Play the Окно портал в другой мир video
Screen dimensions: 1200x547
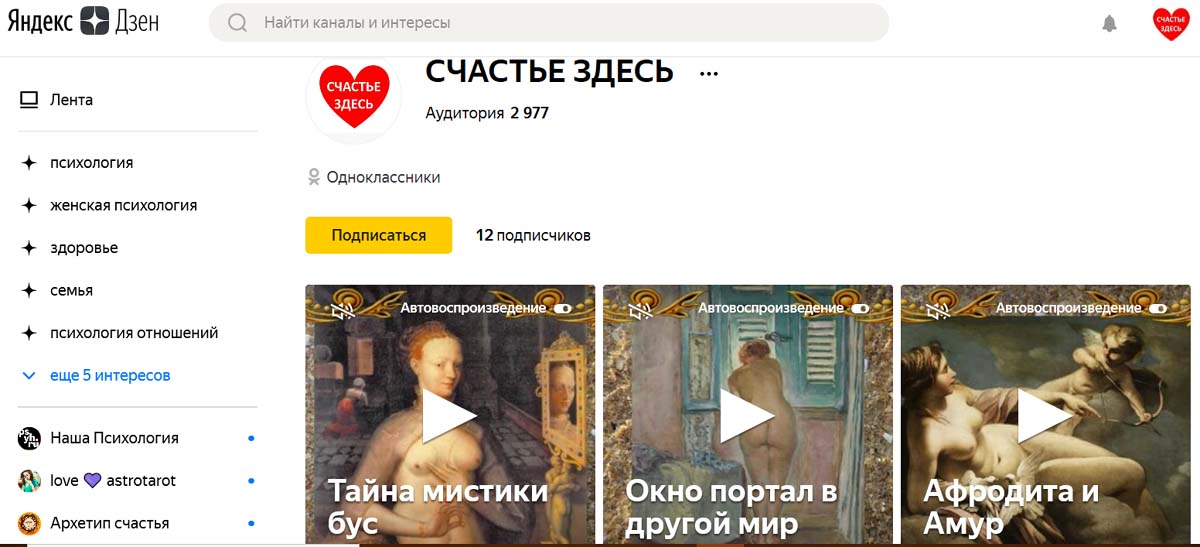click(748, 415)
